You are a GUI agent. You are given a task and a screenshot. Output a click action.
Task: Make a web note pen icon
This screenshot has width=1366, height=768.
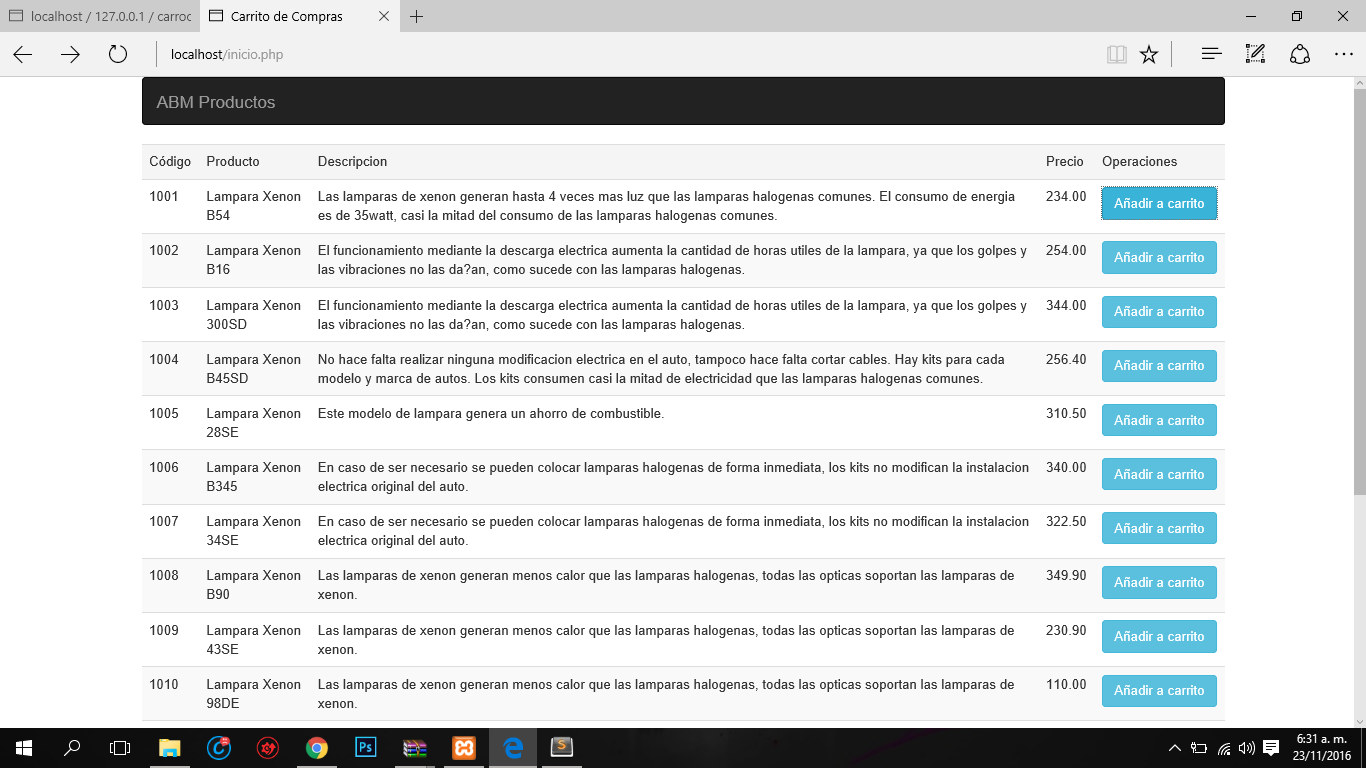1256,55
